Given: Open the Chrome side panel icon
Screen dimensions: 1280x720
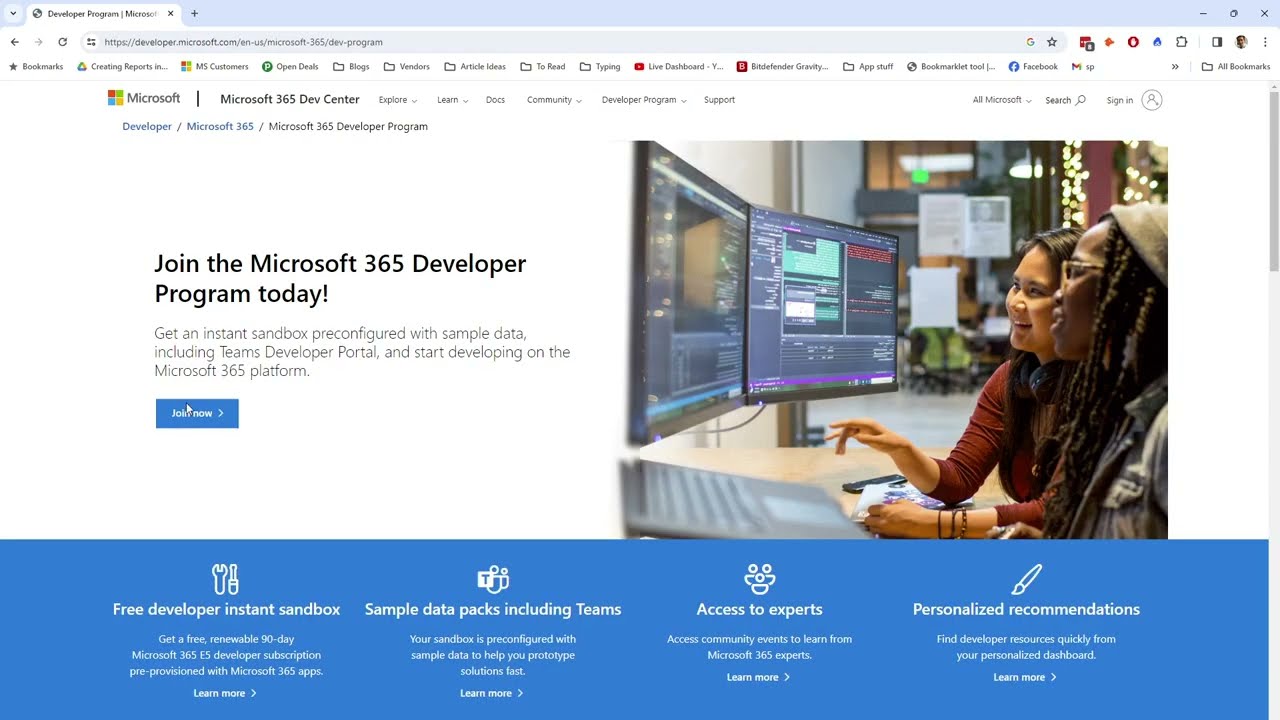Looking at the screenshot, I should coord(1217,42).
